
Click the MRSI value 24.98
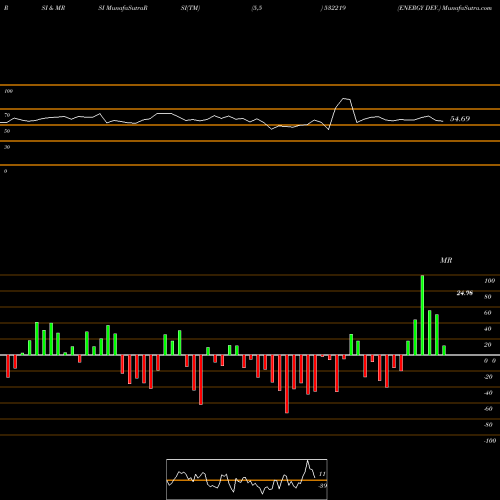(464, 293)
